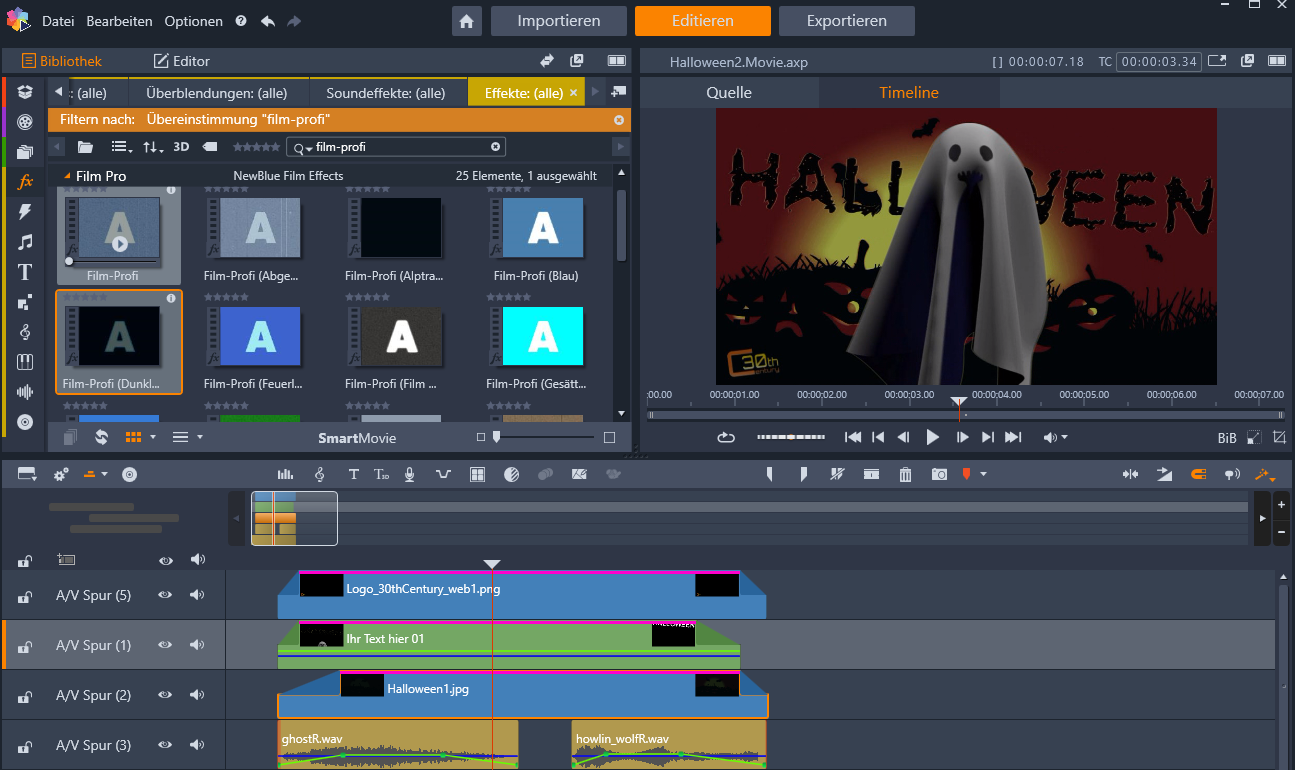This screenshot has width=1295, height=770.
Task: Click the mark-in marker icon
Action: click(769, 474)
